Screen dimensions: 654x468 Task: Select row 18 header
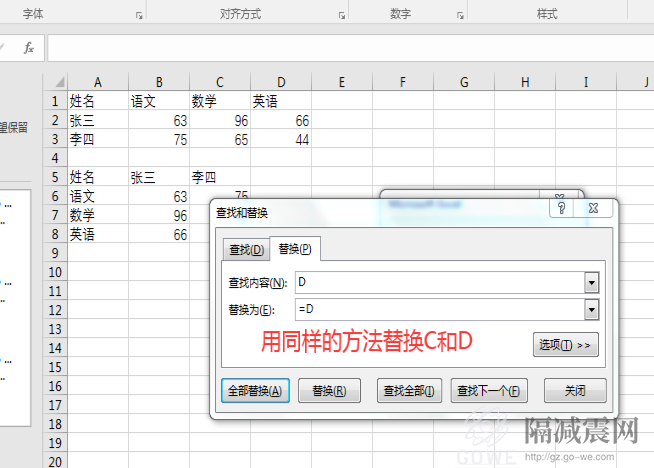point(55,424)
